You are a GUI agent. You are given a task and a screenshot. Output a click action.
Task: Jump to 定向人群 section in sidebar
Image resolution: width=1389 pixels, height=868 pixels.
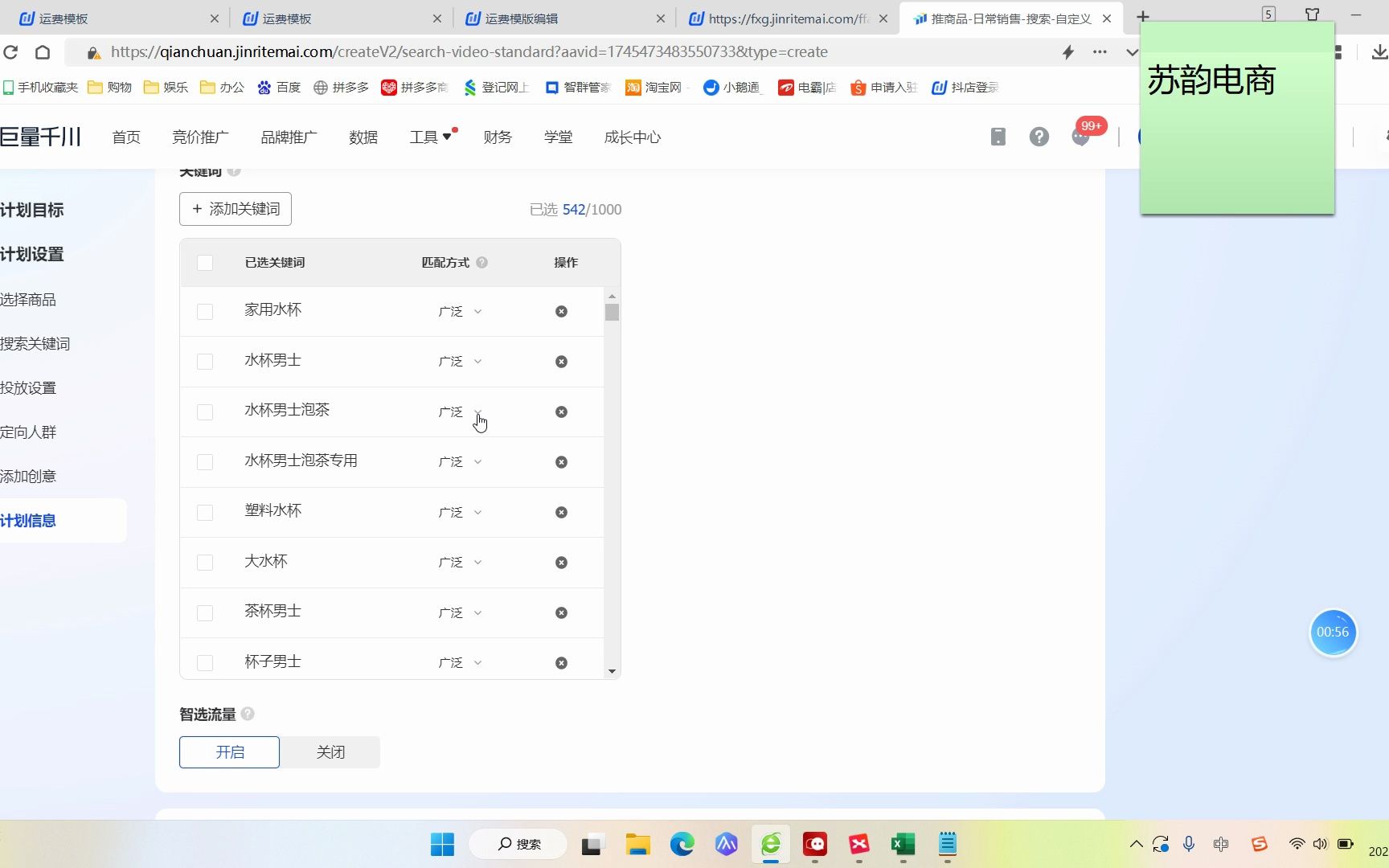28,432
